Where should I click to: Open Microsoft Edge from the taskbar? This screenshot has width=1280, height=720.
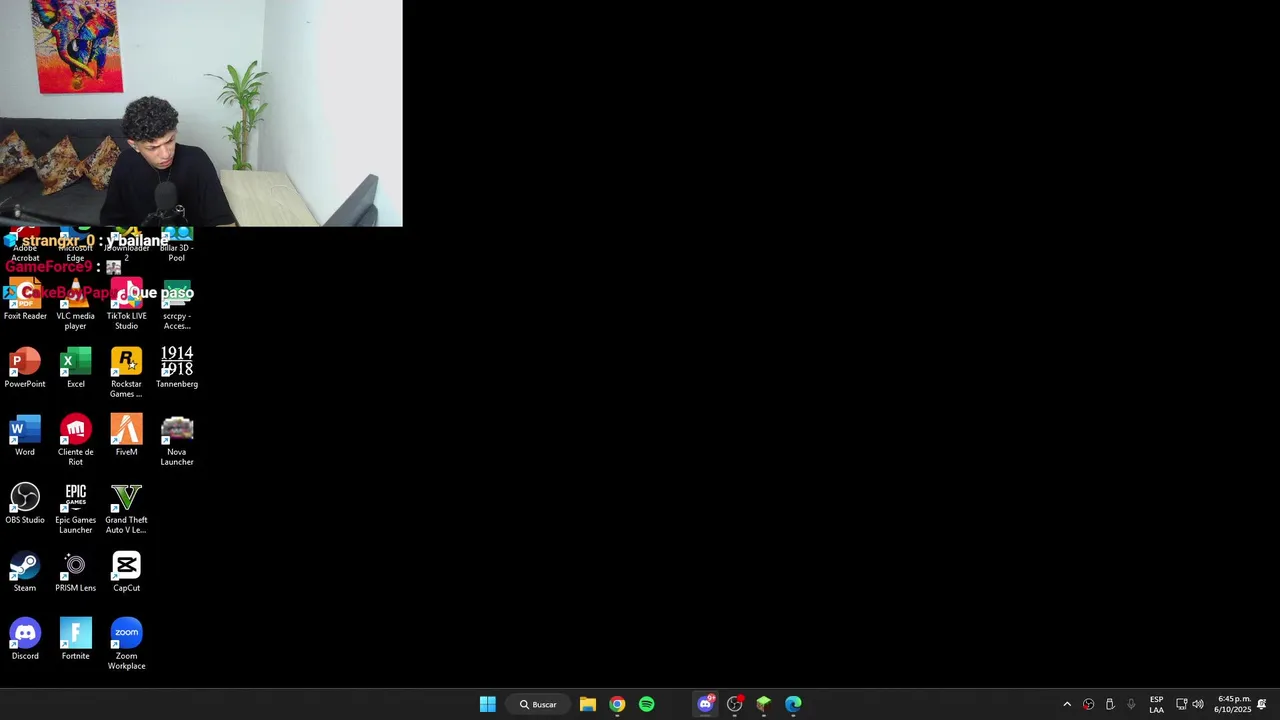click(793, 704)
